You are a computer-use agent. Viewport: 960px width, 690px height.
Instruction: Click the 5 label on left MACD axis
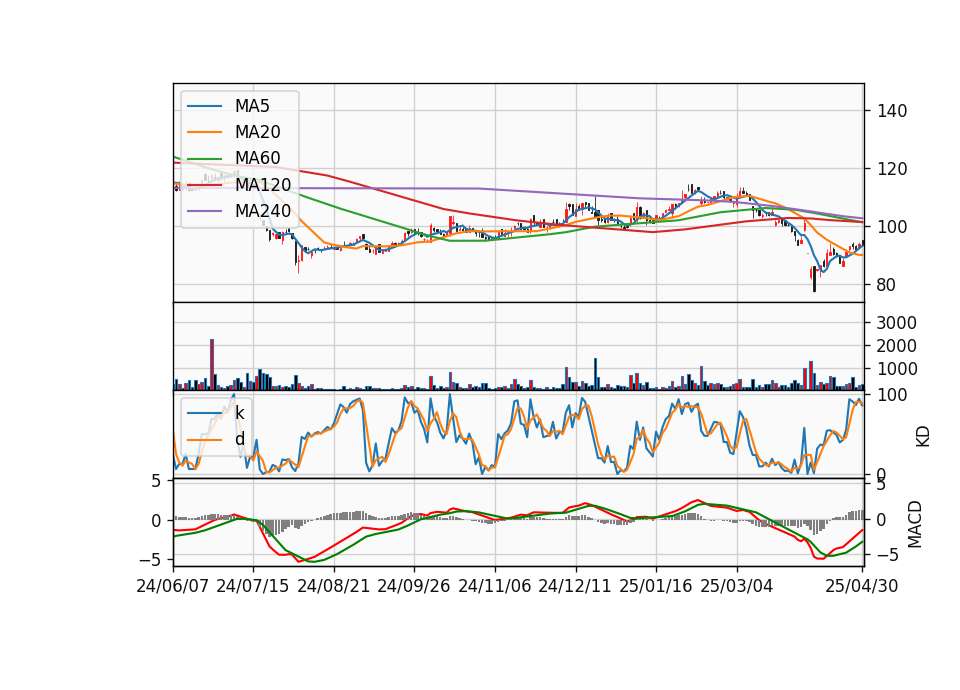tap(156, 482)
